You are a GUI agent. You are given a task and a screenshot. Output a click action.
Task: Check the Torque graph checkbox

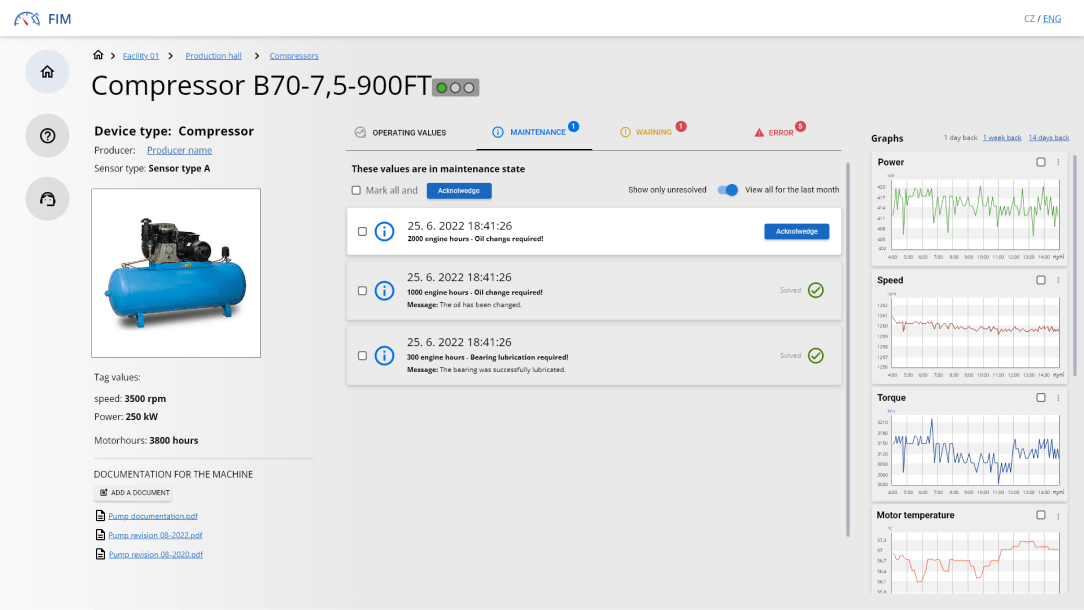point(1040,398)
